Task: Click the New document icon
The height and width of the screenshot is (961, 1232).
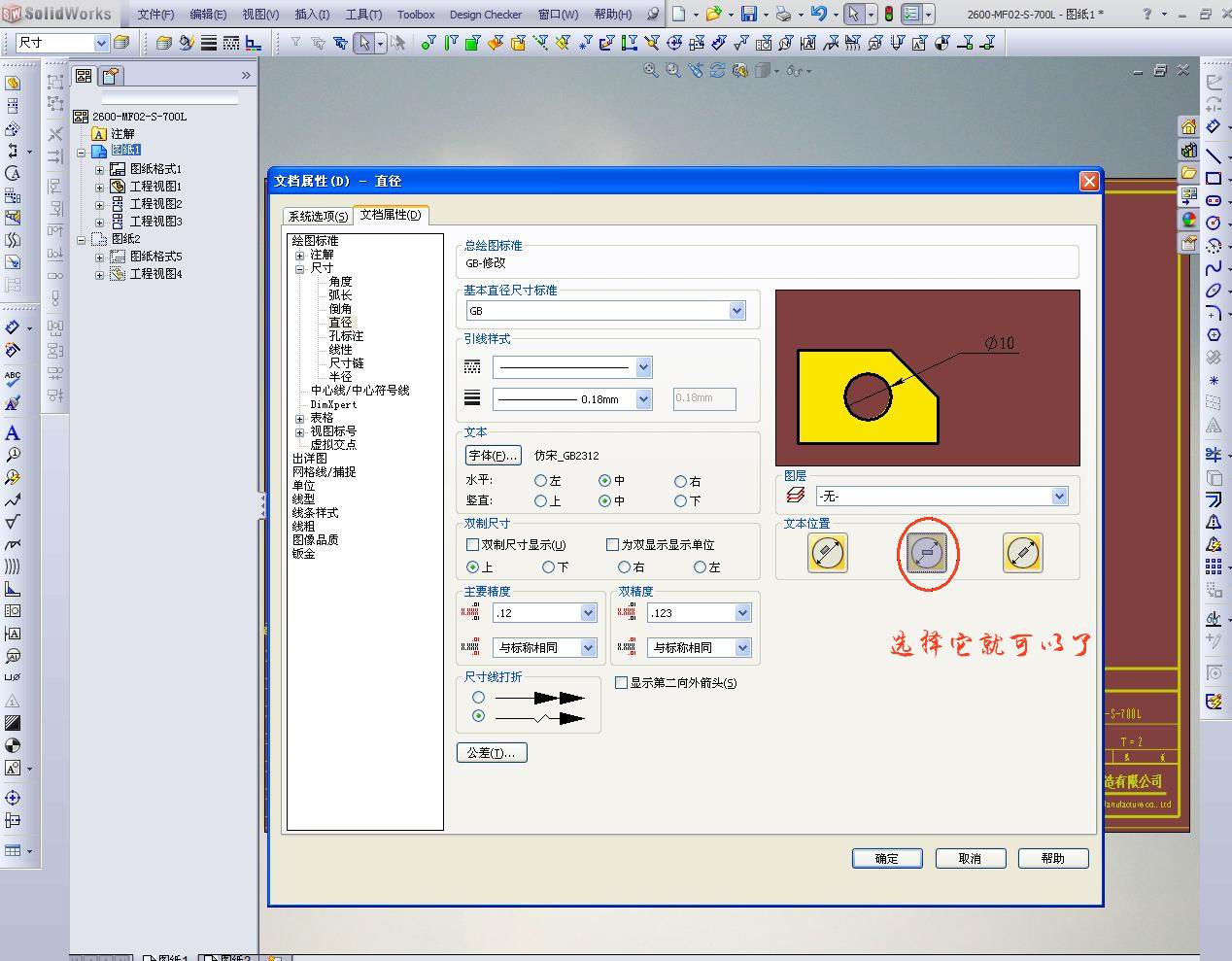Action: click(678, 14)
